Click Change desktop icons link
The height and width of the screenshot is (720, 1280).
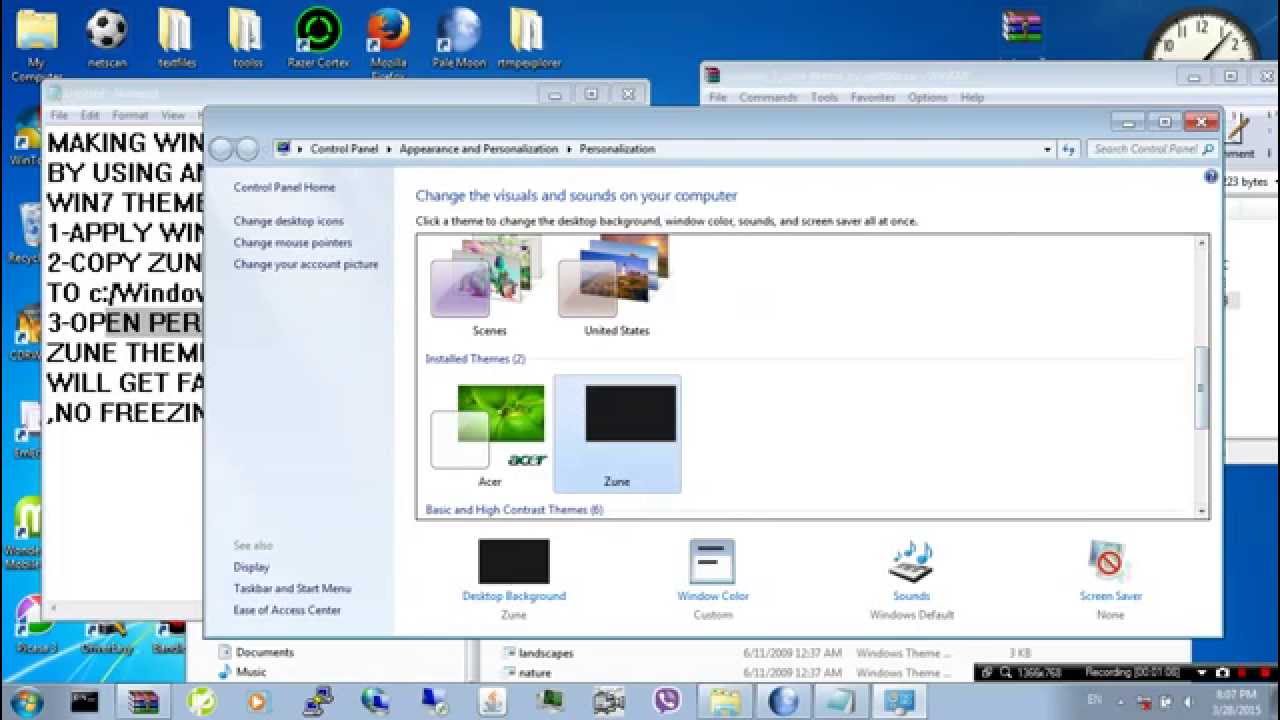(288, 221)
